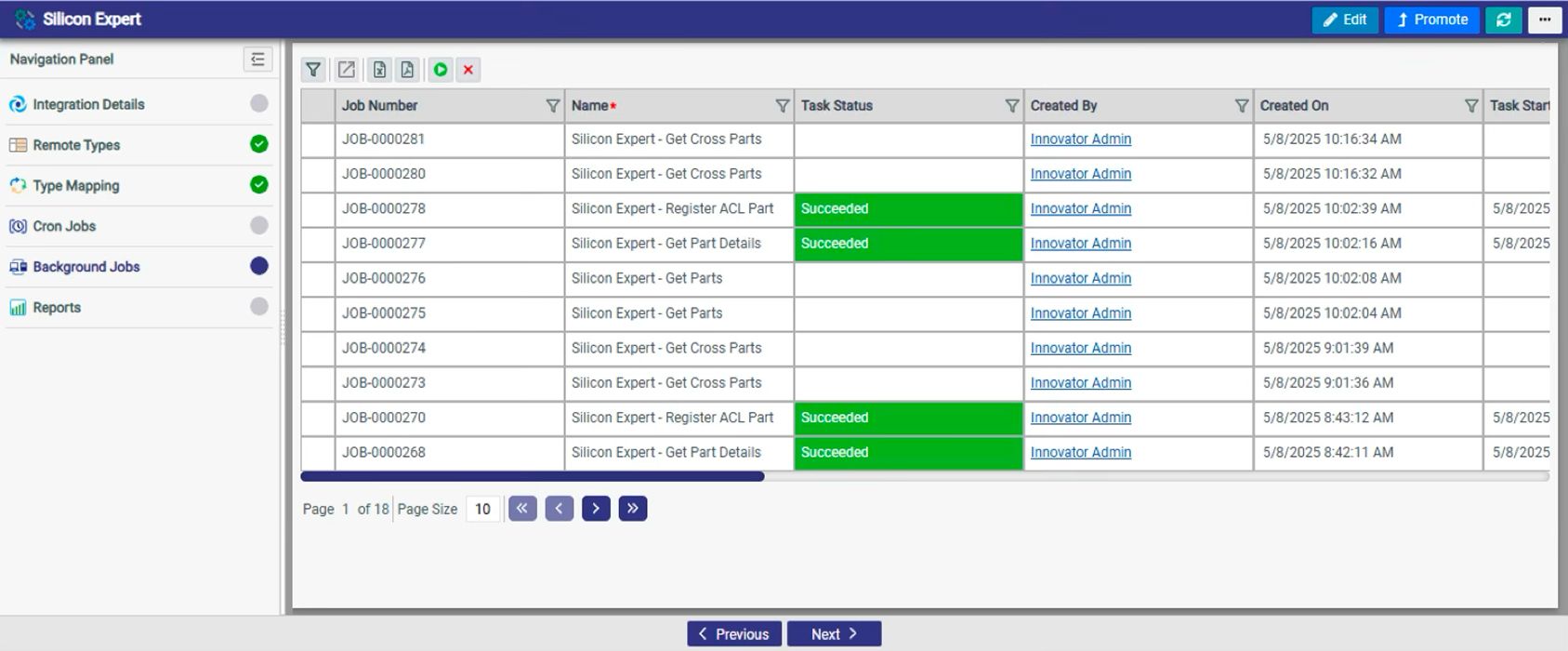Run the job with green play icon
The height and width of the screenshot is (651, 1568).
pyautogui.click(x=441, y=70)
